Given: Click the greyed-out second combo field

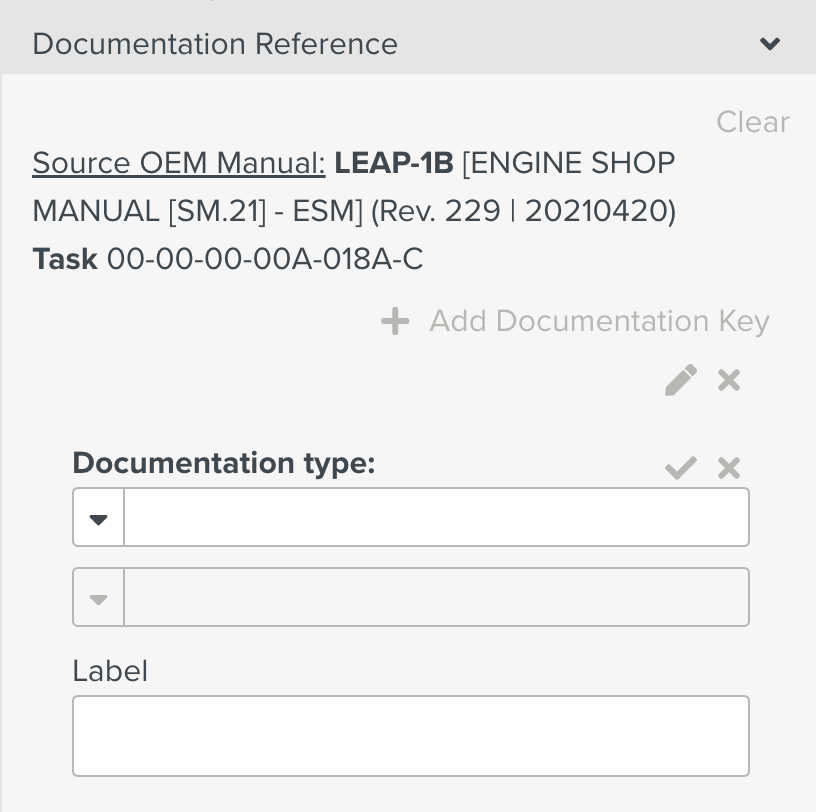Looking at the screenshot, I should point(436,598).
